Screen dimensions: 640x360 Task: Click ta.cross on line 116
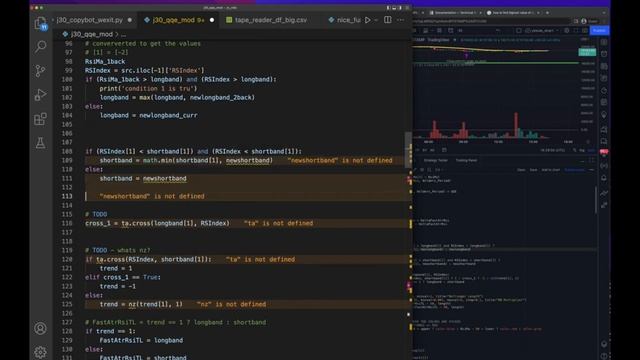[x=136, y=223]
